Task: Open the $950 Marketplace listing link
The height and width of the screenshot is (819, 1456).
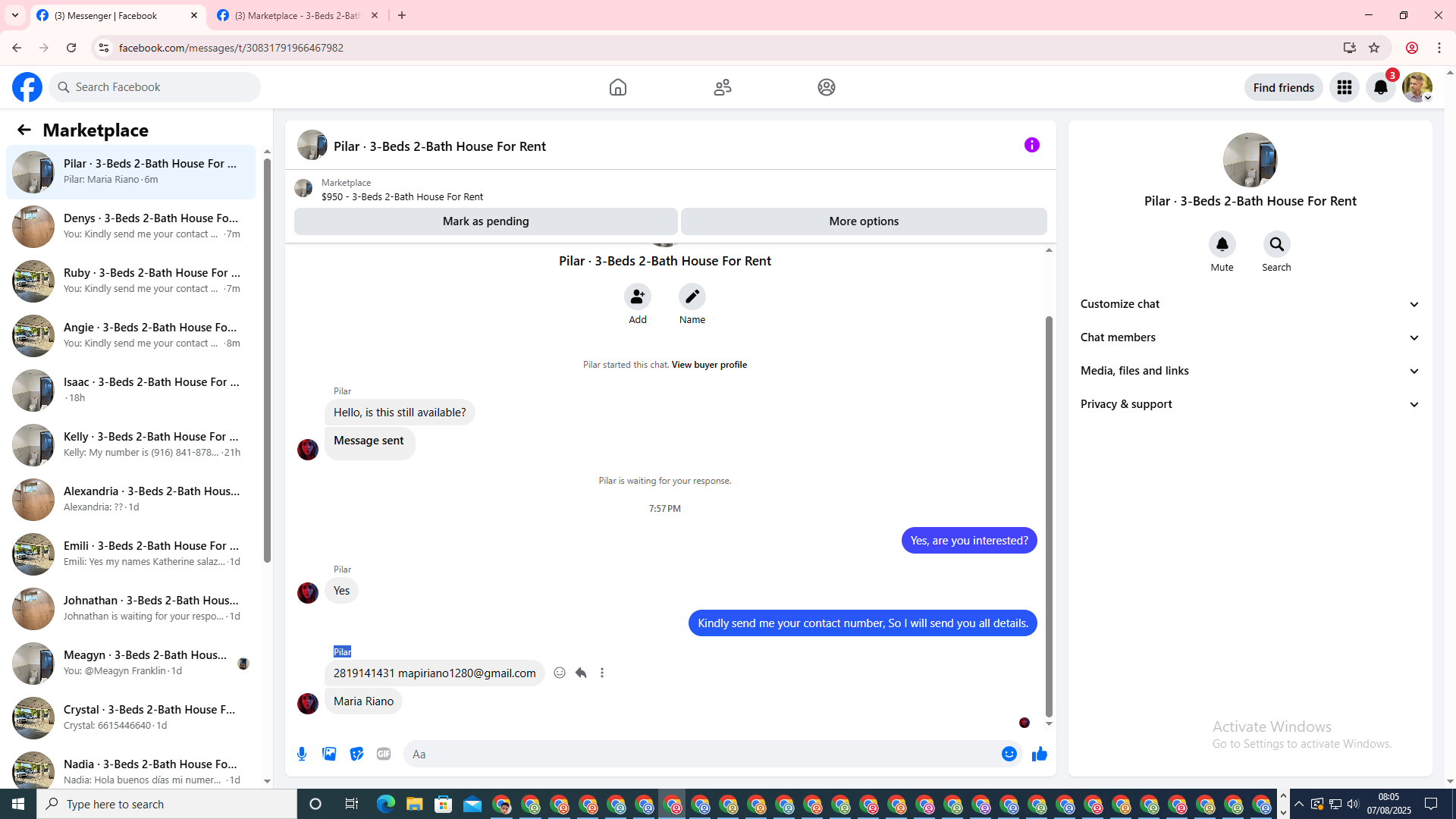Action: tap(402, 196)
